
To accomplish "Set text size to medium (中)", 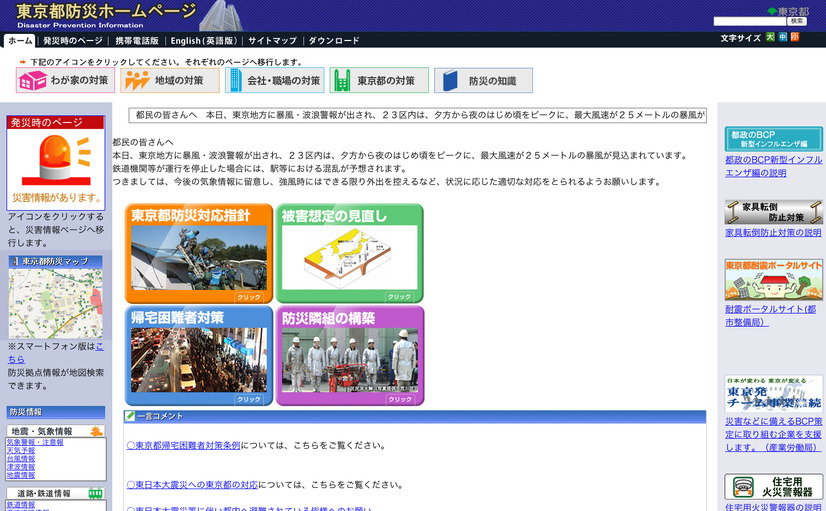I will point(783,37).
